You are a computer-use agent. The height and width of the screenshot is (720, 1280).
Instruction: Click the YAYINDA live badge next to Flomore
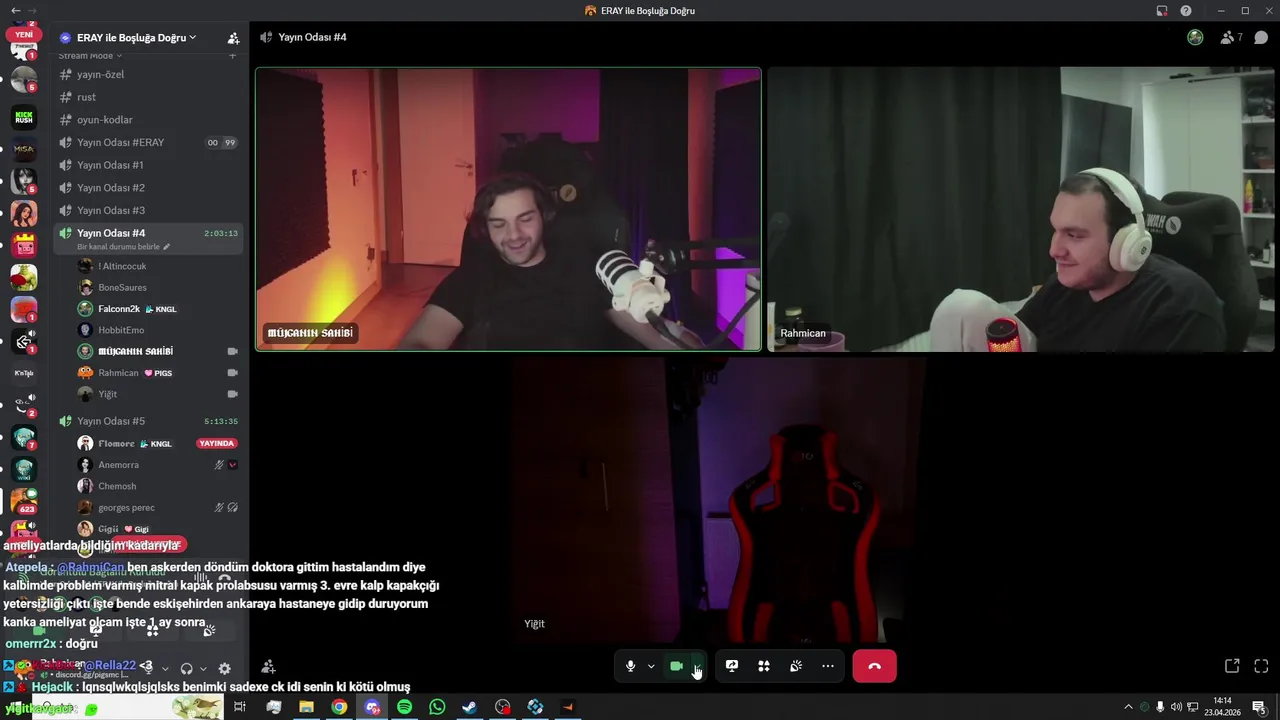(217, 443)
